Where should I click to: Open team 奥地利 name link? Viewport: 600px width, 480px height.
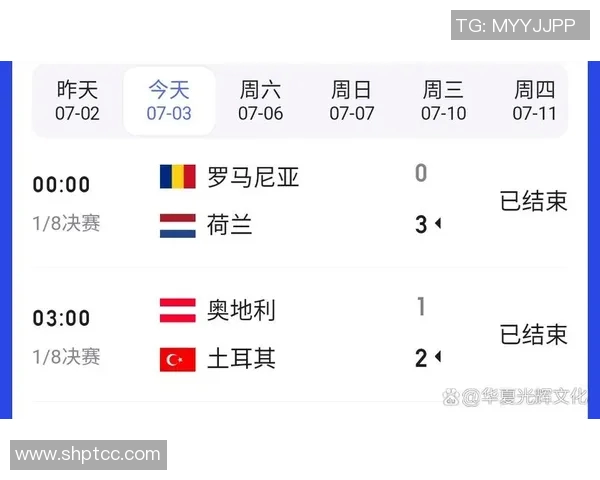(x=241, y=310)
